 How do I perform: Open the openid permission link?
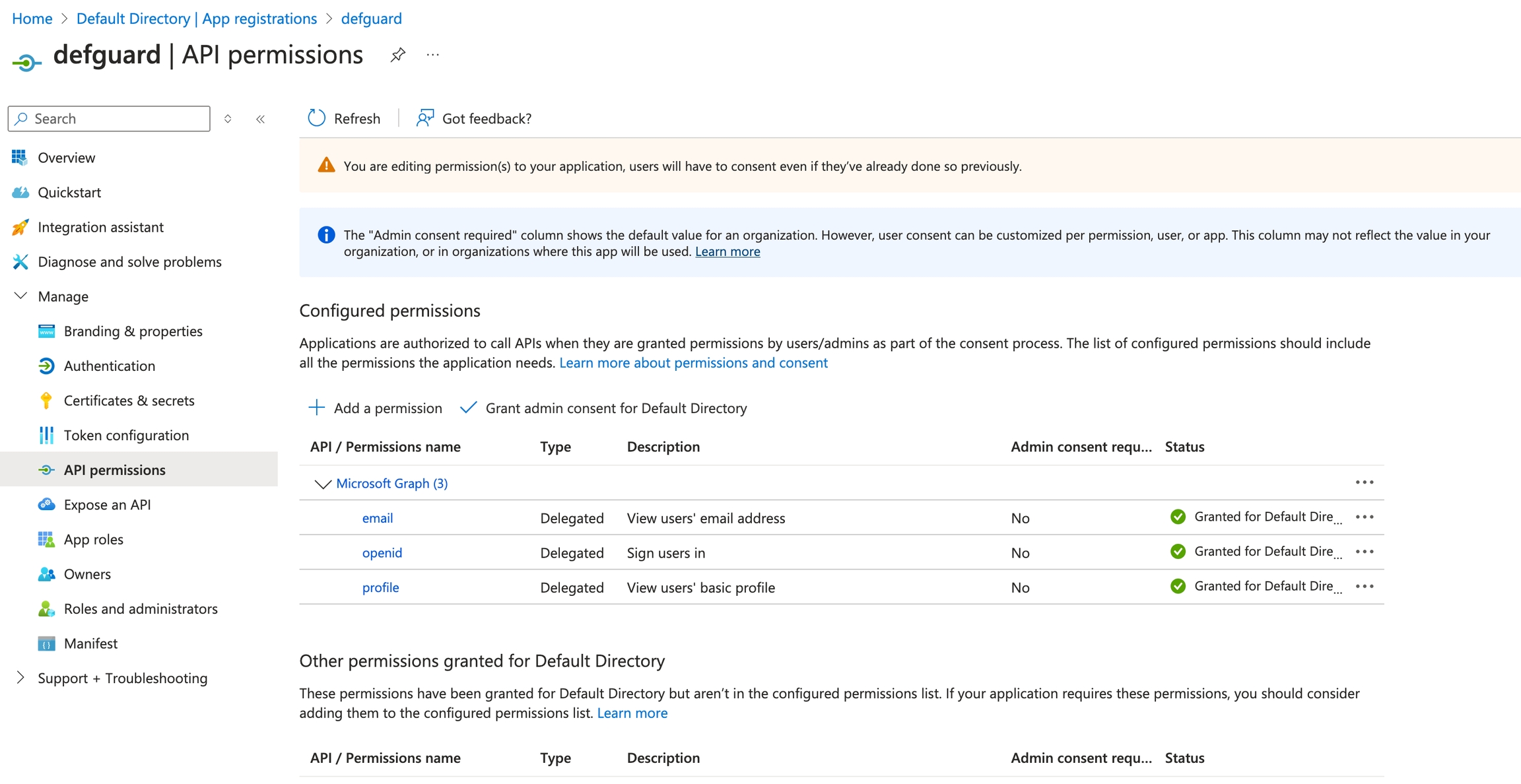coord(382,553)
